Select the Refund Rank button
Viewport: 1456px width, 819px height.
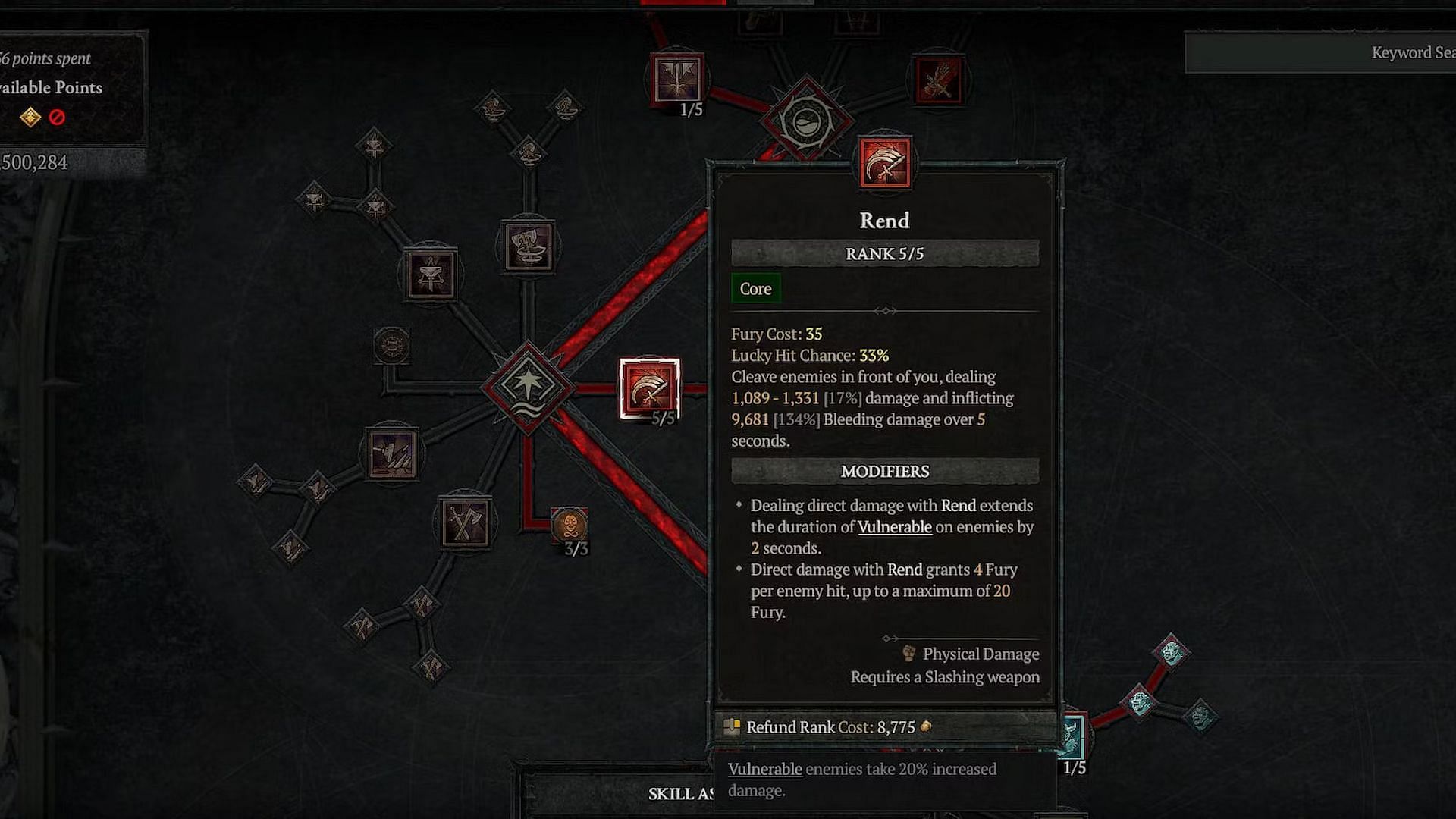(x=884, y=727)
